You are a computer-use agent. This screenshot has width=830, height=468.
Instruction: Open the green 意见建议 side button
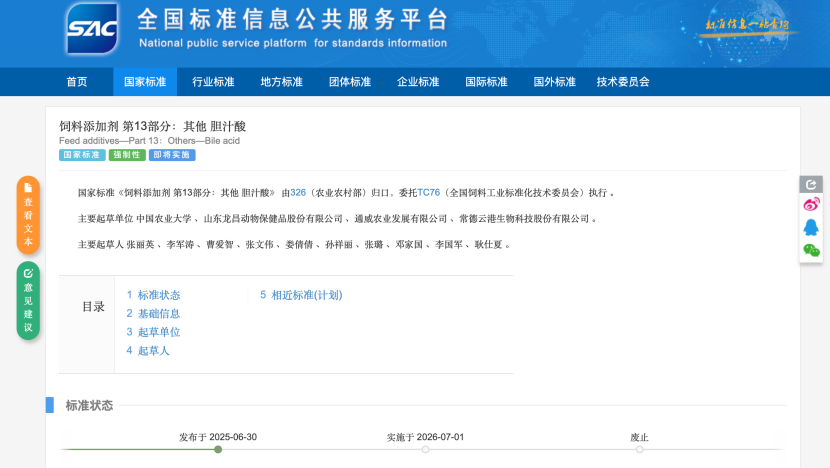(28, 300)
